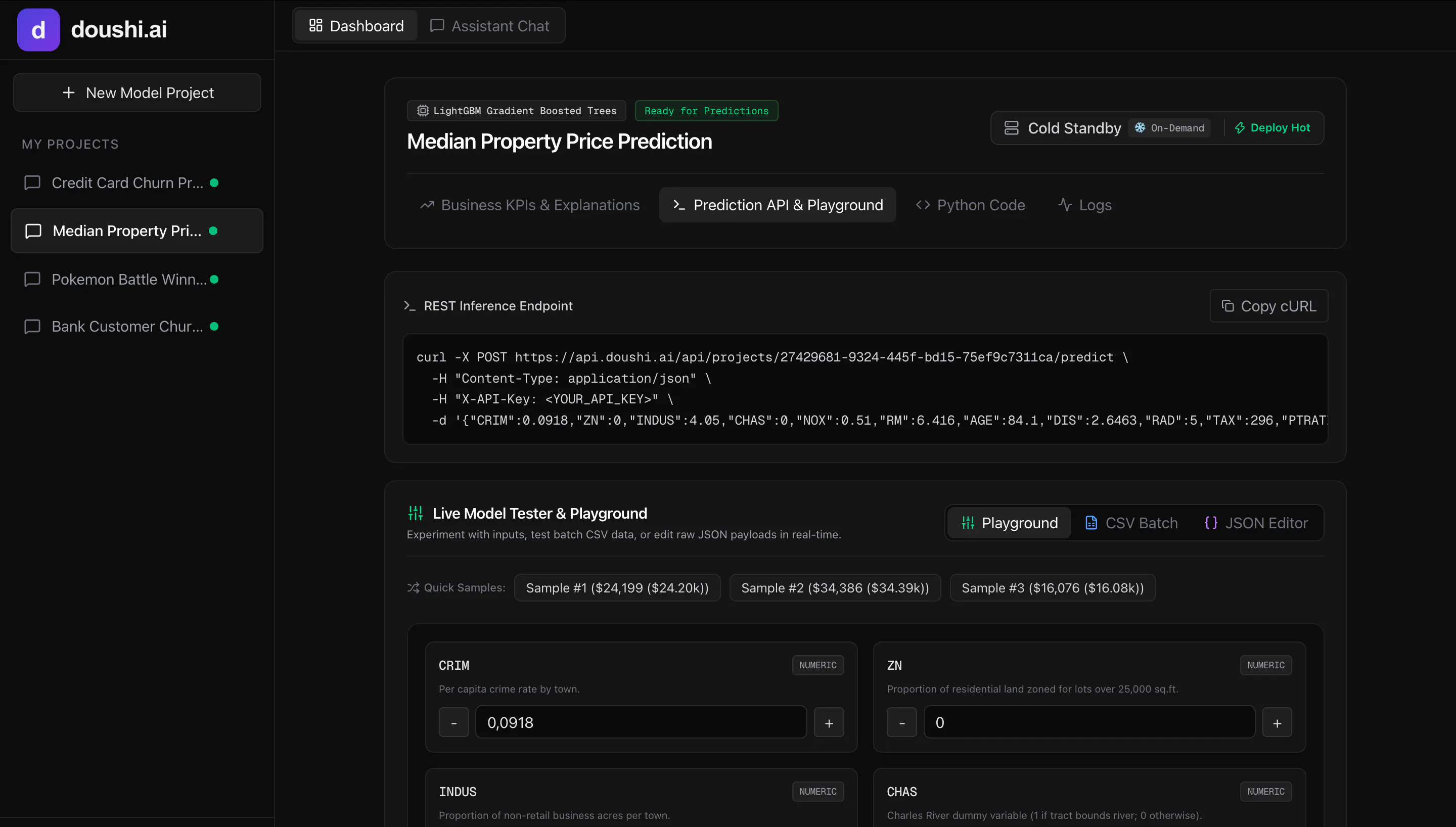Click the Bank Customer Churn chat icon
Screen dimensions: 1456x827
click(32, 326)
